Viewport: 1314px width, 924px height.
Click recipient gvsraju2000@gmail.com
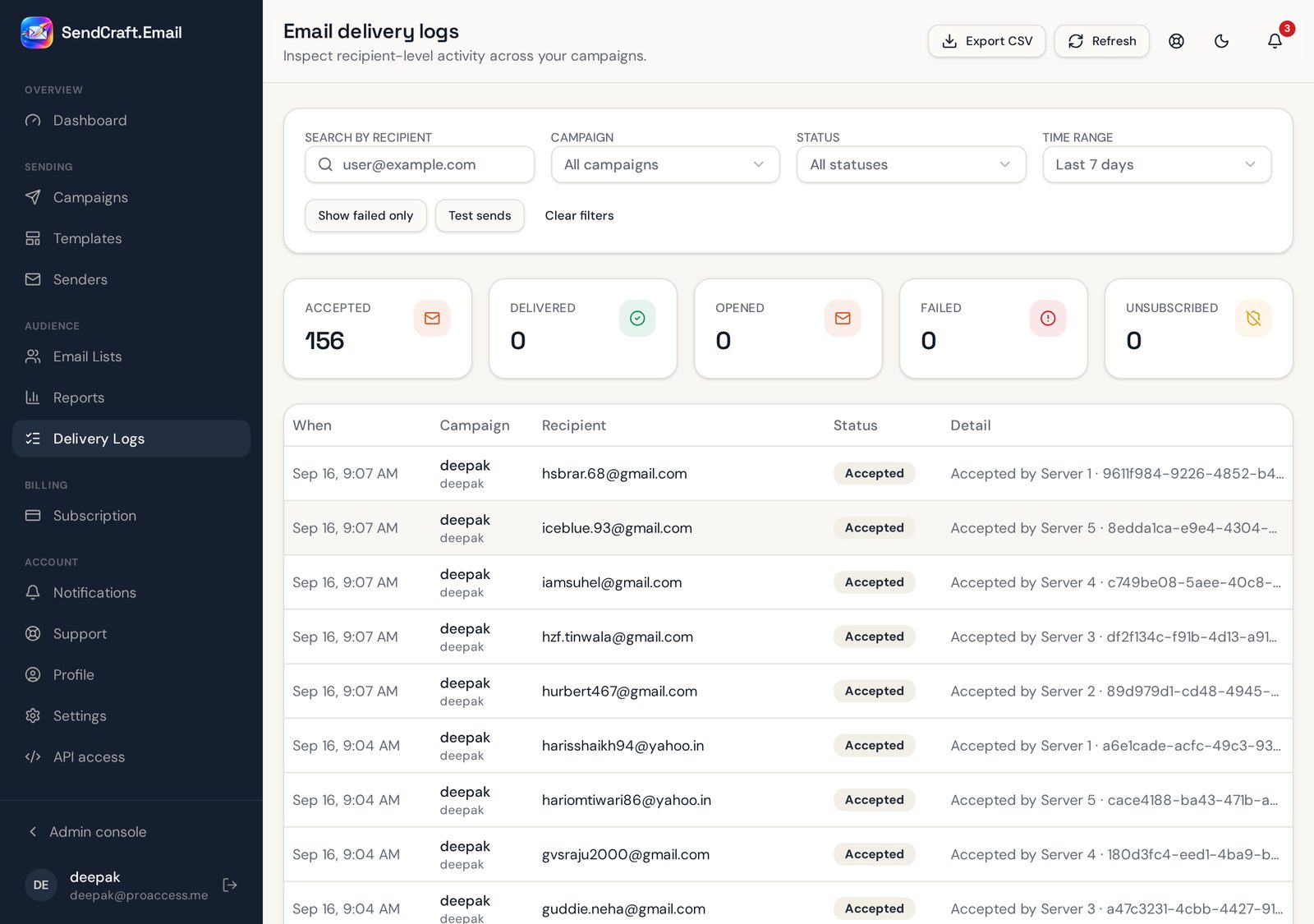(x=626, y=854)
